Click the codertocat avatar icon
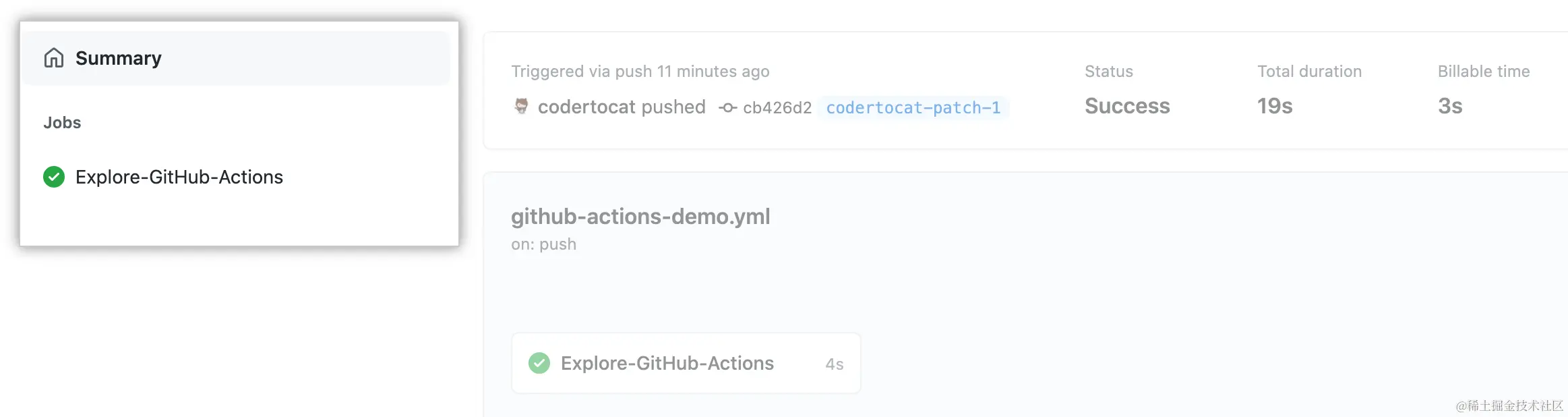The height and width of the screenshot is (417, 1568). [521, 107]
